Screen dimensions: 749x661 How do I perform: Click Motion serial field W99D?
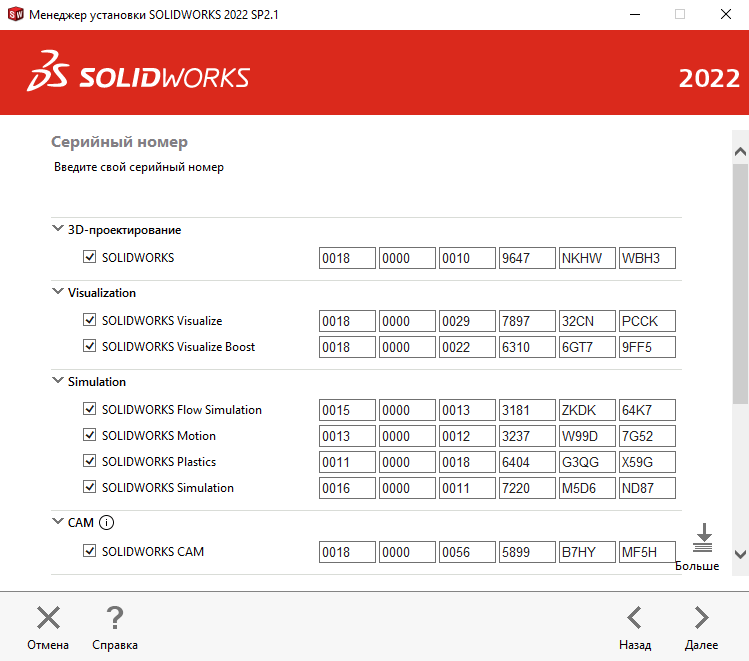(x=587, y=436)
